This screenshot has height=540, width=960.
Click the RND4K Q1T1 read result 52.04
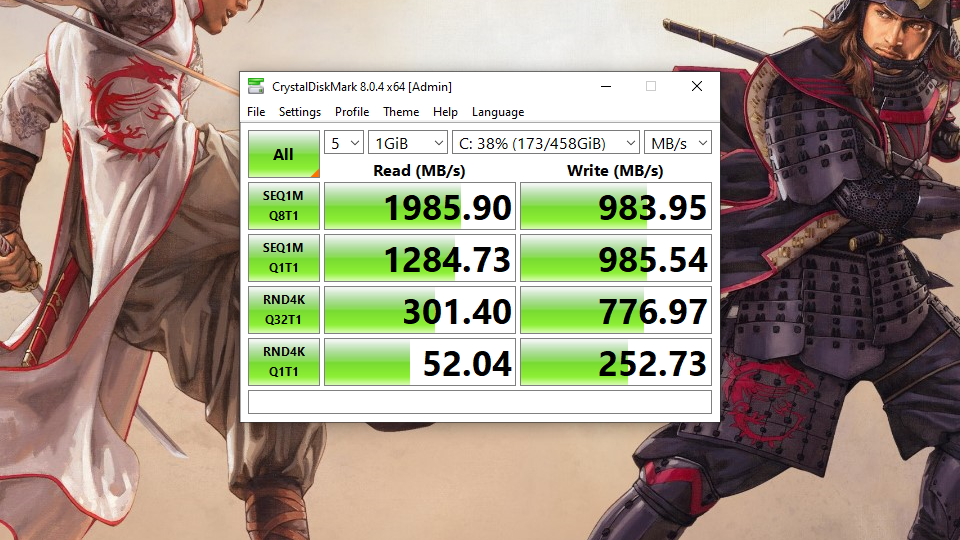[x=420, y=362]
